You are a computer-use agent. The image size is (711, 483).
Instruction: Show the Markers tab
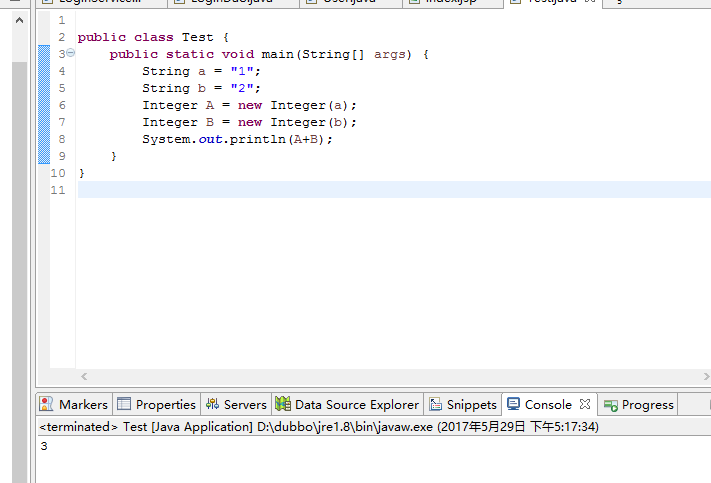(x=83, y=405)
